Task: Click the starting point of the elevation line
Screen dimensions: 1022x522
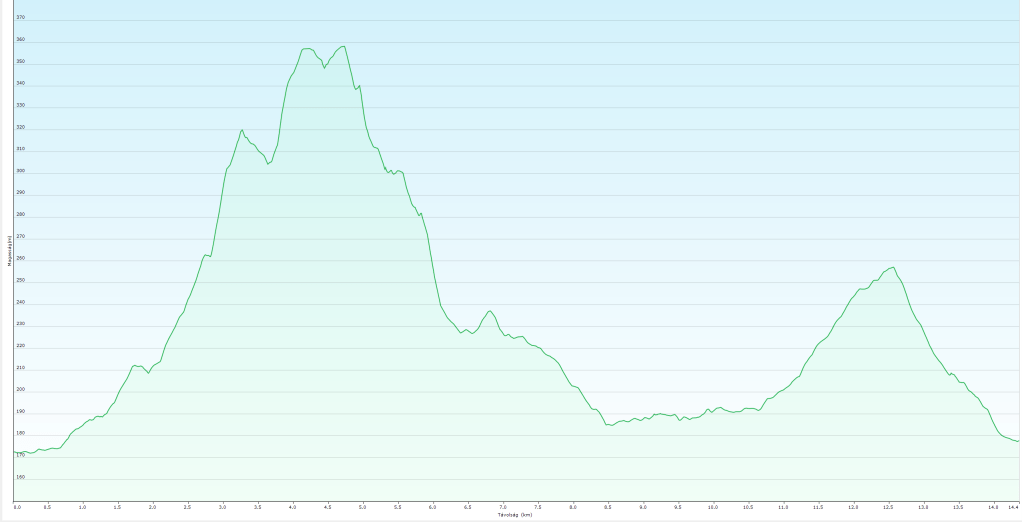Action: 17,452
